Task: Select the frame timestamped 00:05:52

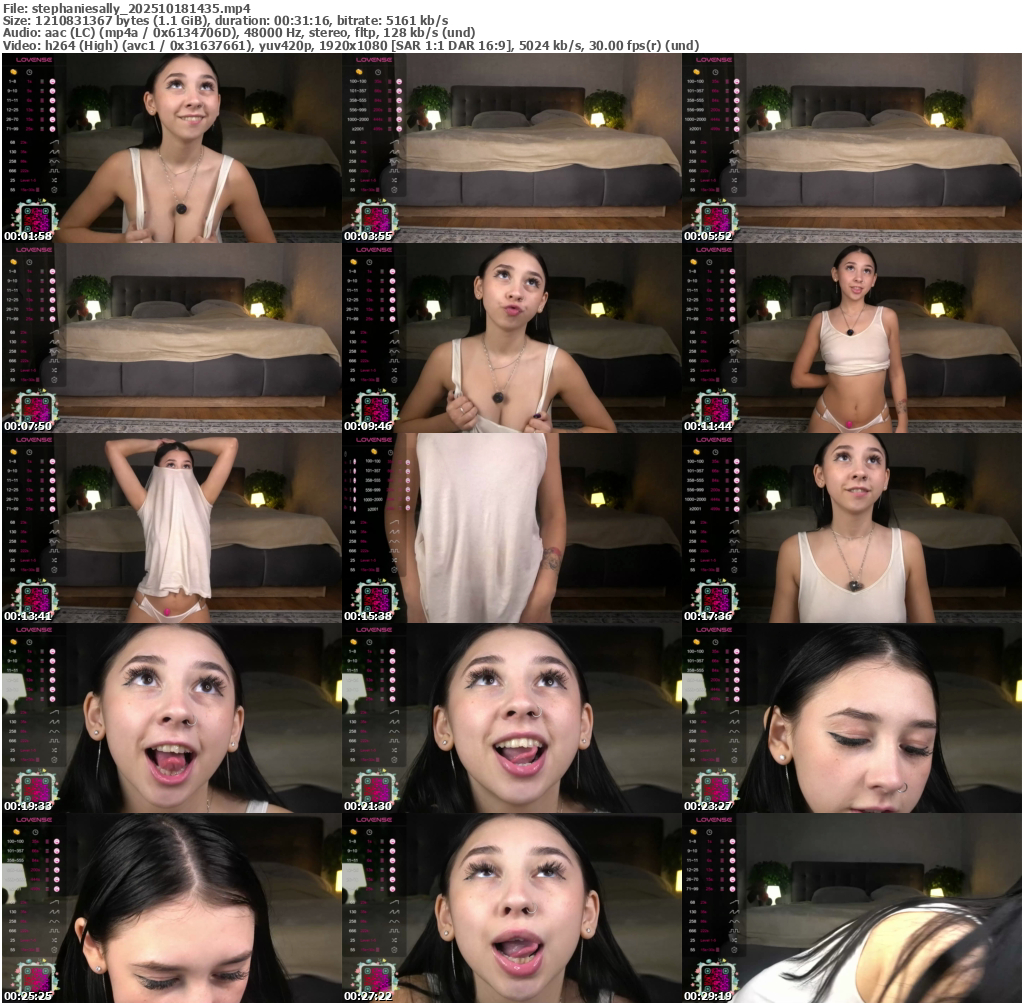Action: pos(852,148)
